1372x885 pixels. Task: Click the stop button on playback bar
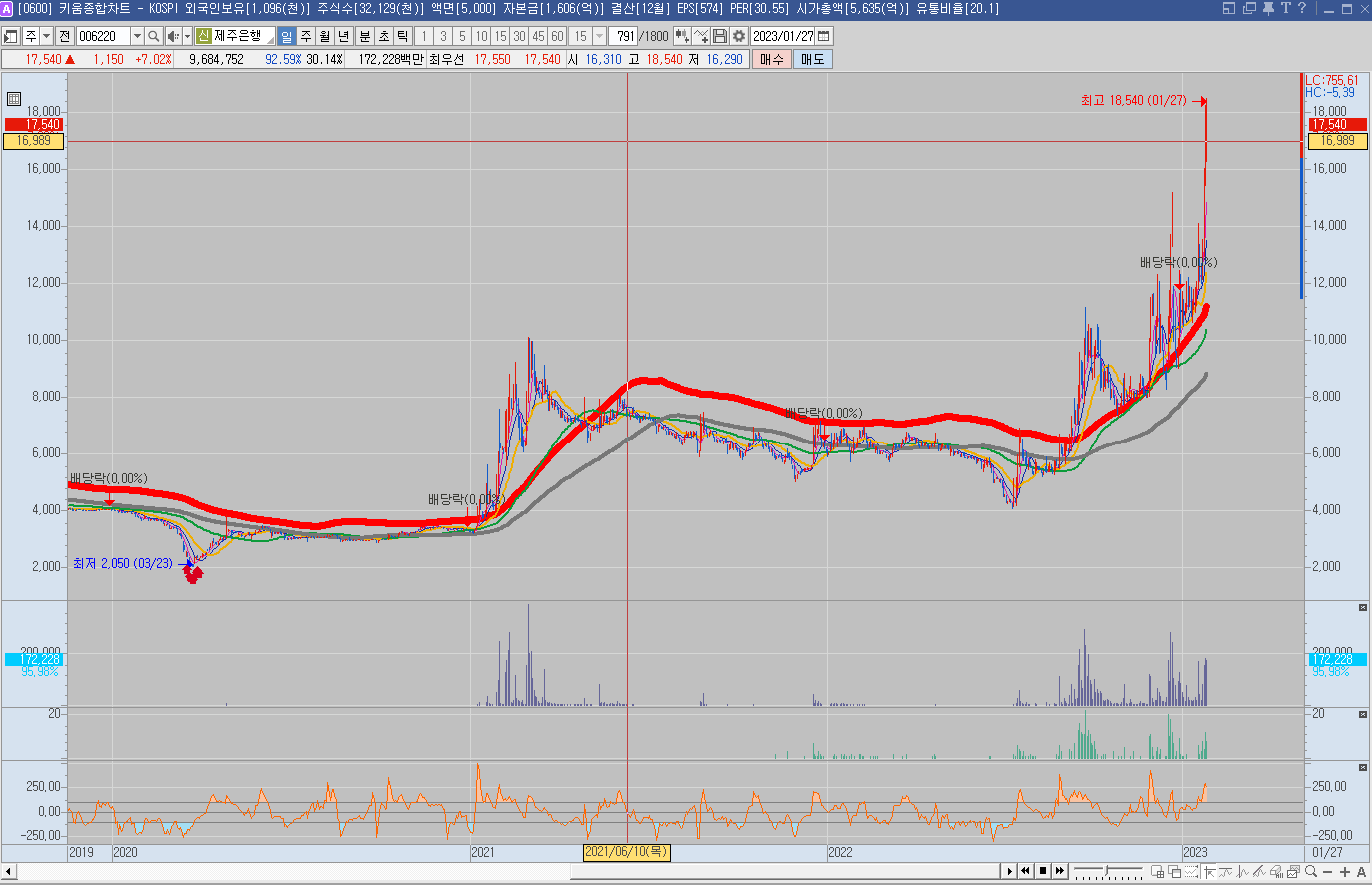pos(1043,871)
